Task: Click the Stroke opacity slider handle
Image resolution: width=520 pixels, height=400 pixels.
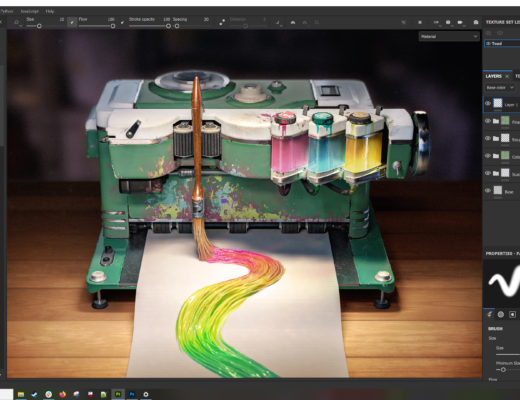Action: [168, 26]
